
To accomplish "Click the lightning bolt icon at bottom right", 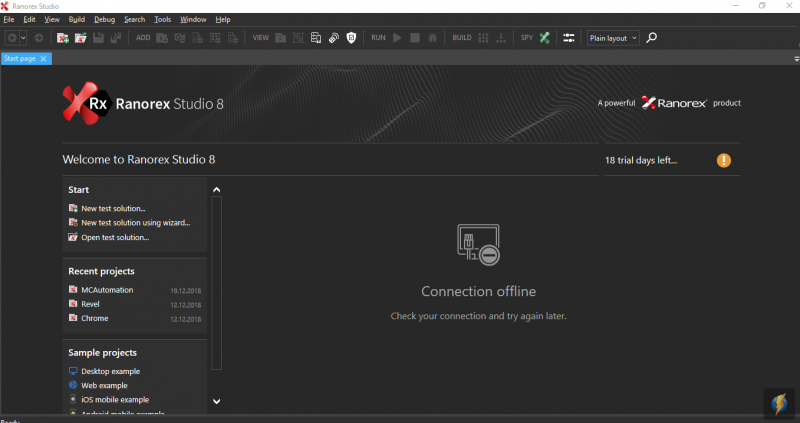I will [x=779, y=404].
